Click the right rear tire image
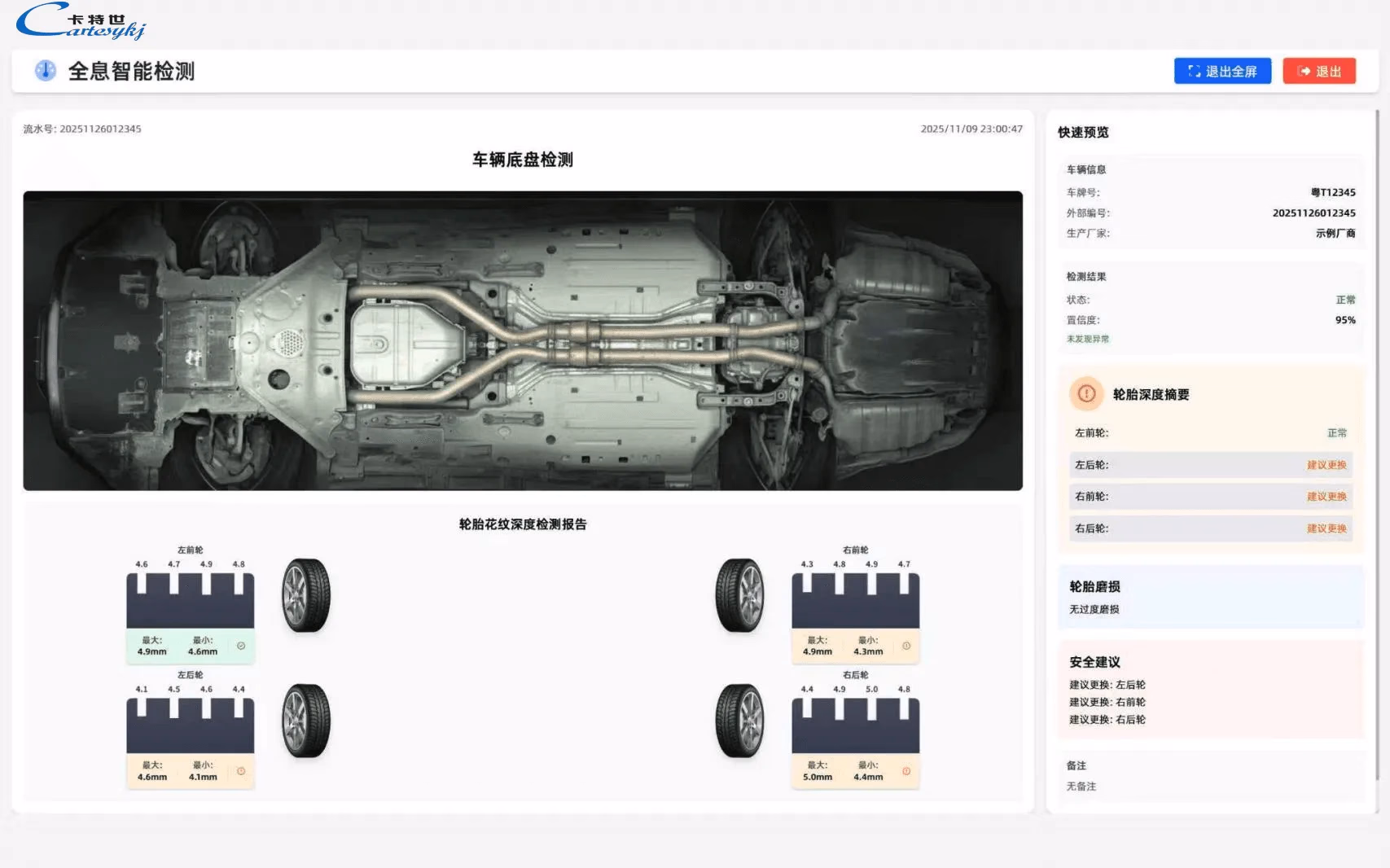1390x868 pixels. tap(739, 721)
